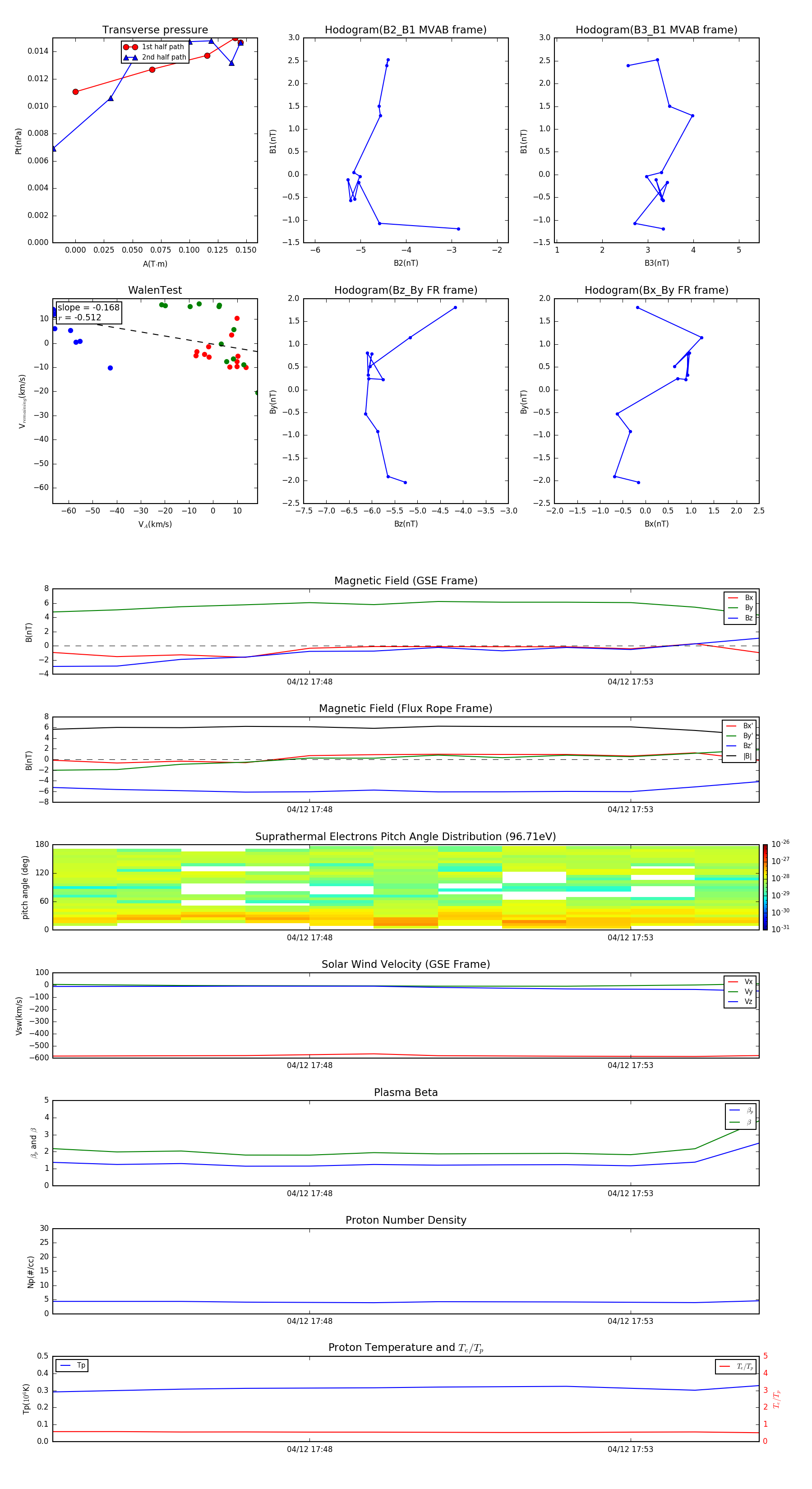Screen dimensions: 812x1489
Task: Click the Tp legend entry in temperature plot
Action: click(x=72, y=1366)
